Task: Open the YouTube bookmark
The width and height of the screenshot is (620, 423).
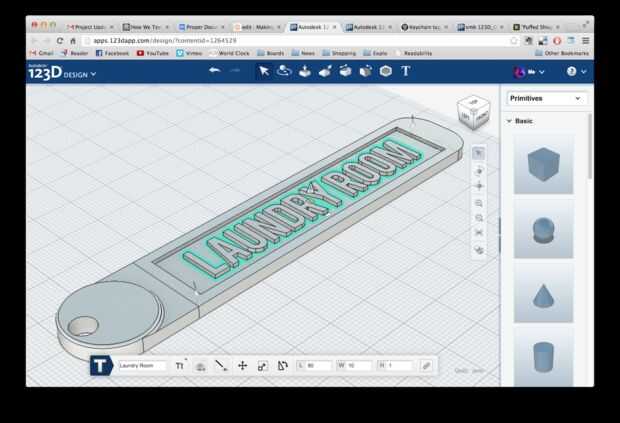Action: click(153, 53)
